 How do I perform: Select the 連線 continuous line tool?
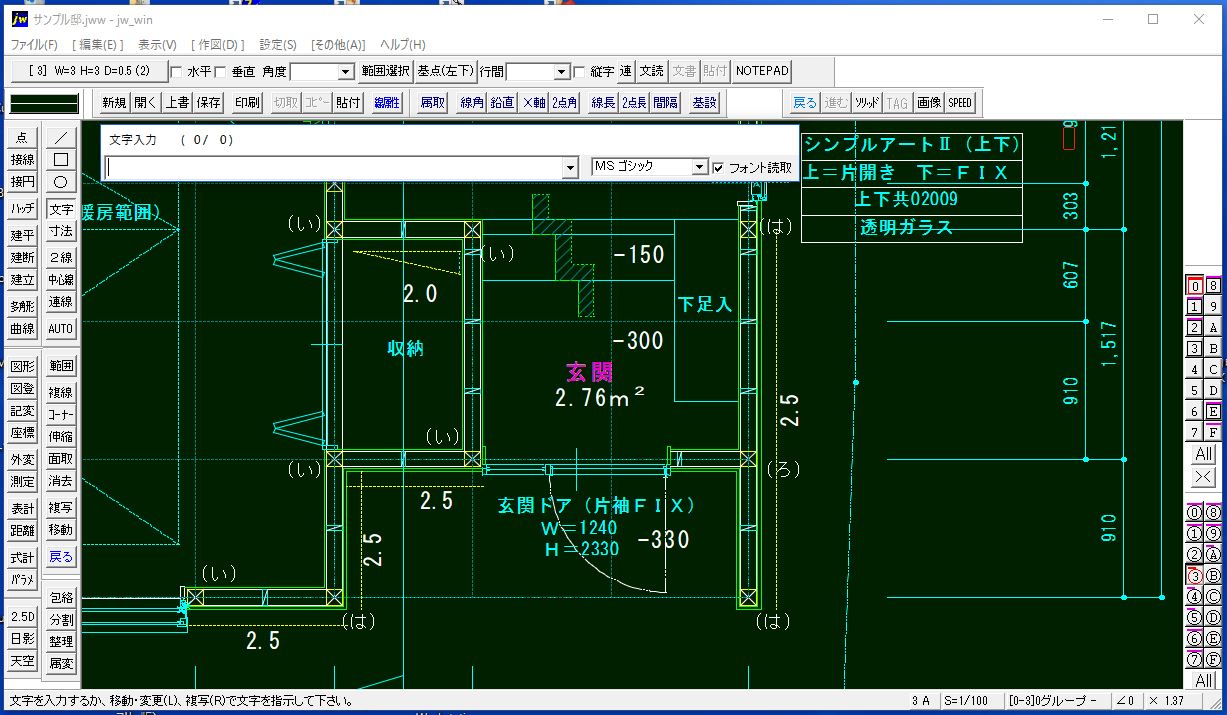click(x=61, y=302)
